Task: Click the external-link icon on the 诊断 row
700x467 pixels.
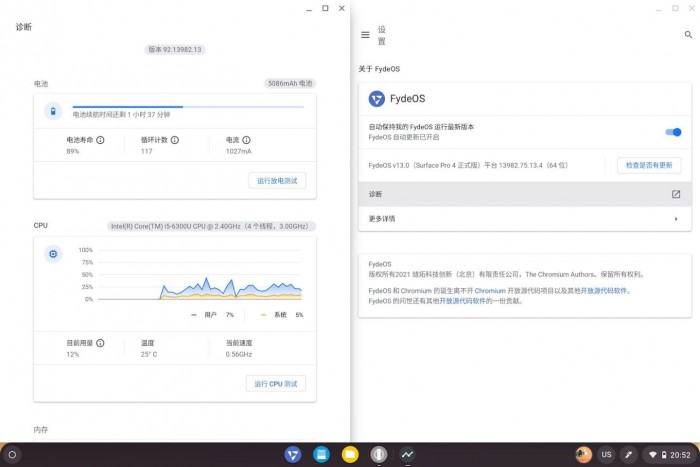Action: pos(676,194)
